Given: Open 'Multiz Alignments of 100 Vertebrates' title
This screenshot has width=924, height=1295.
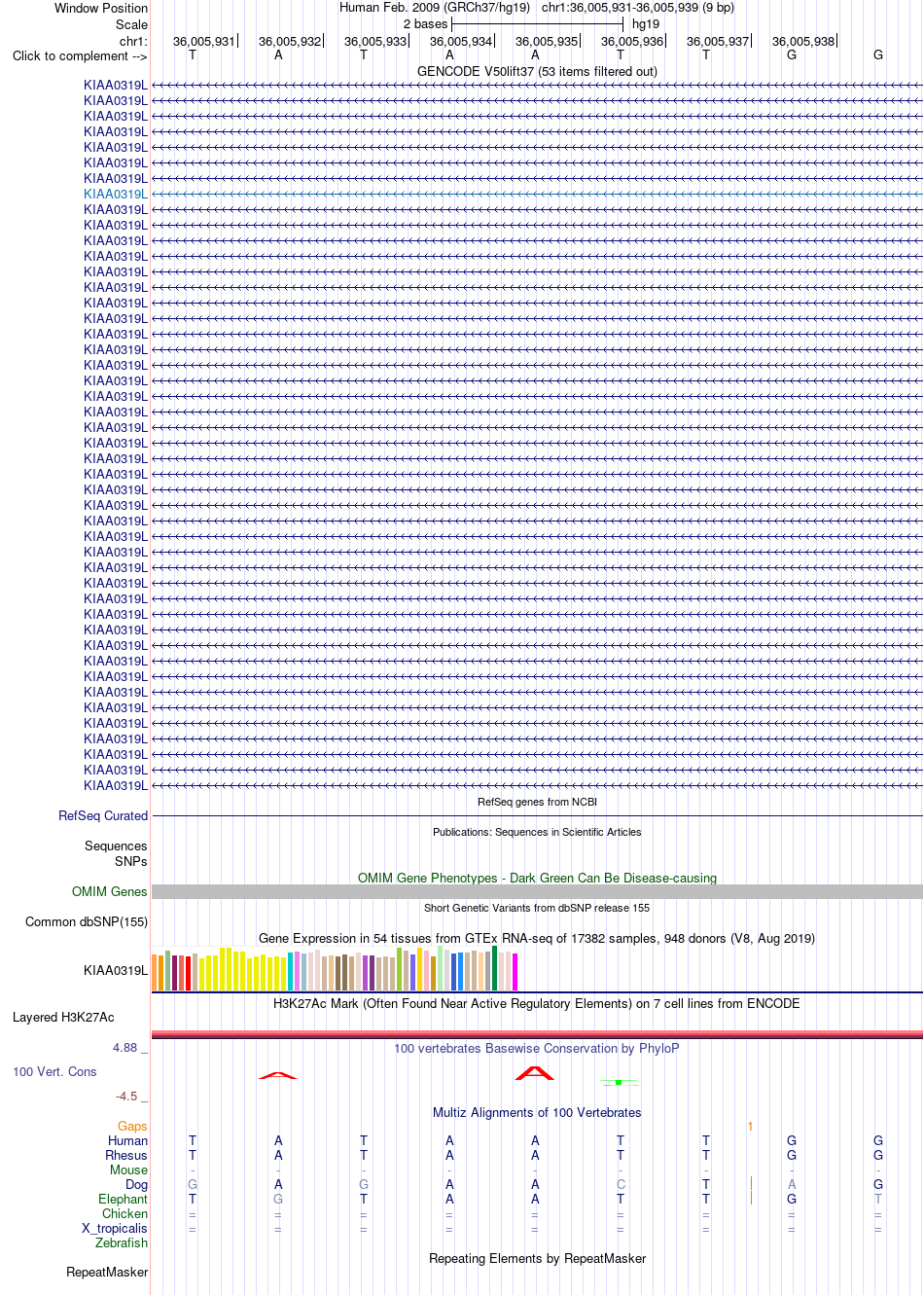Looking at the screenshot, I should 537,1112.
